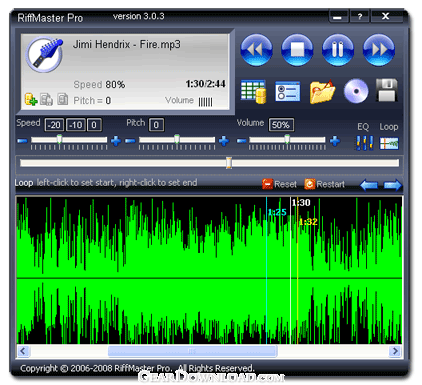Click the waveform horizontal scrollbar right arrow

395,351
